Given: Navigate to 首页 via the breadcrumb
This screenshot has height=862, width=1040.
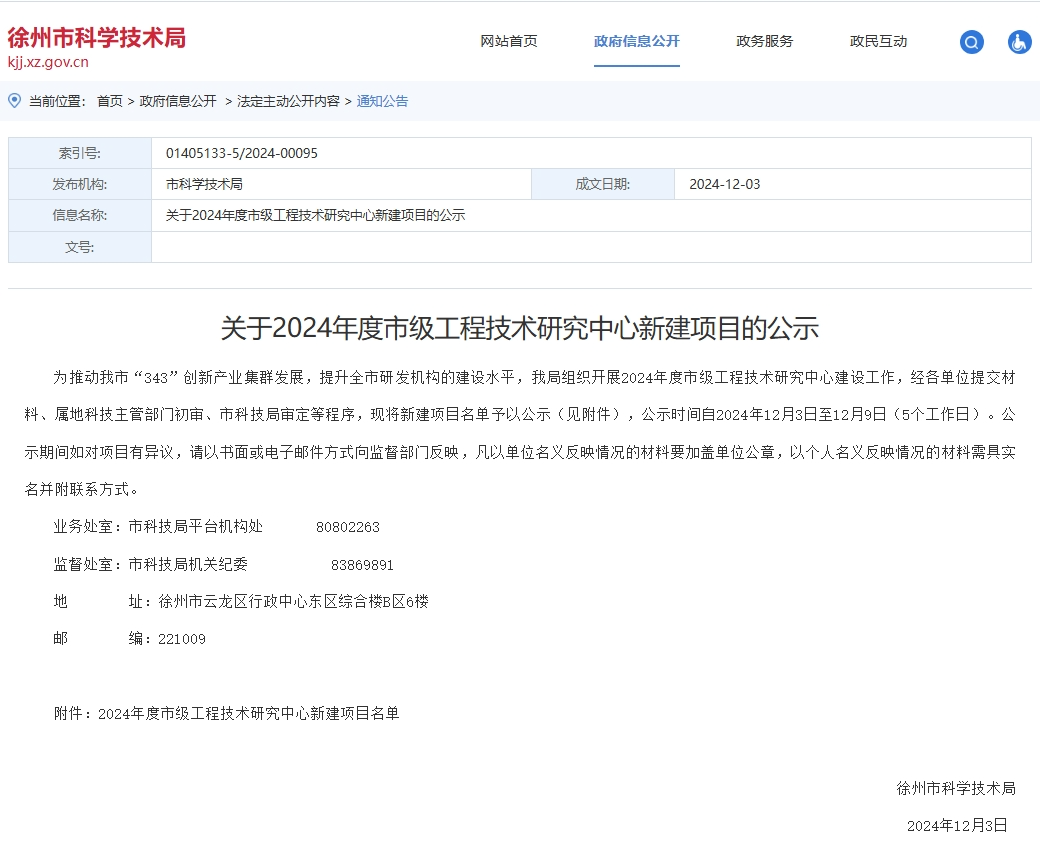Looking at the screenshot, I should 109,101.
